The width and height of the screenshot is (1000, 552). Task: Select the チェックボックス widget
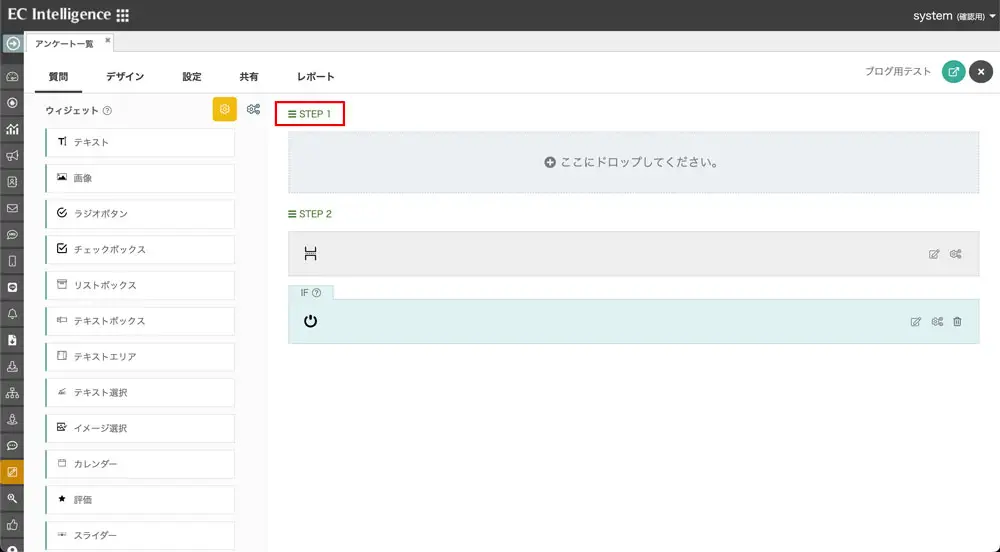tap(140, 250)
